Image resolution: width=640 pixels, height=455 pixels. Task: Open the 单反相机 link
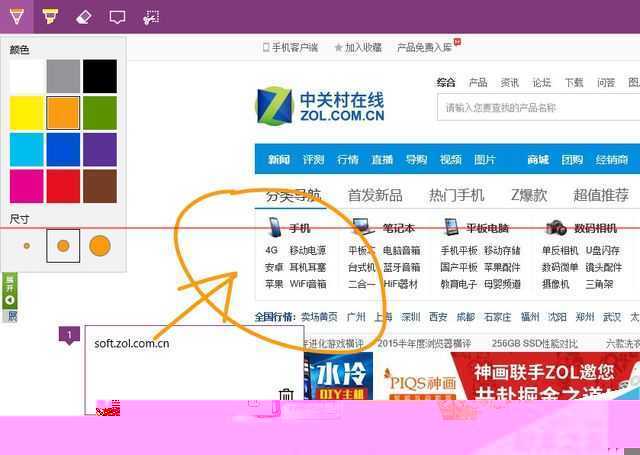point(560,250)
